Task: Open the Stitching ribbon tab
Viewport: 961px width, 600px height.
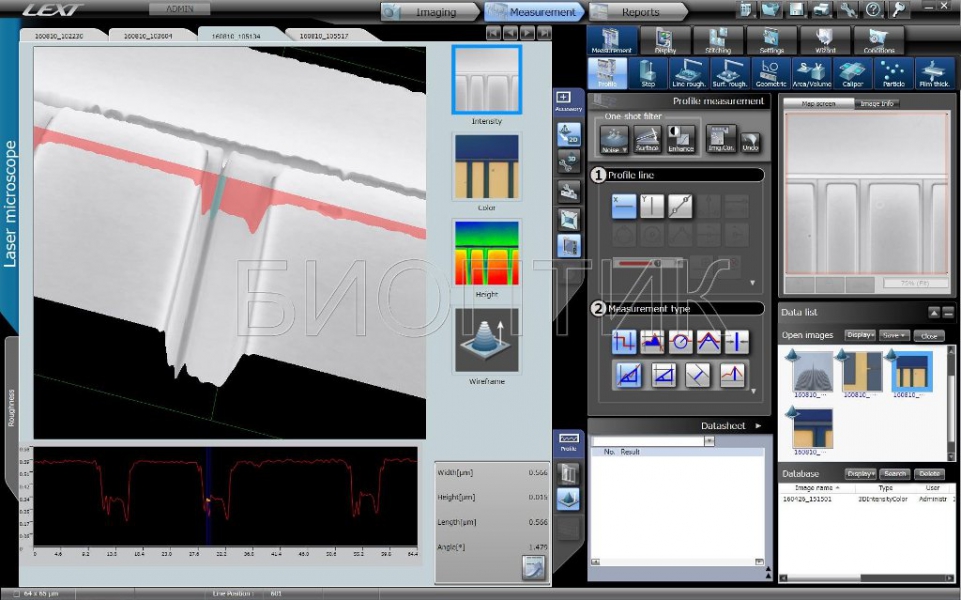Action: tap(718, 40)
